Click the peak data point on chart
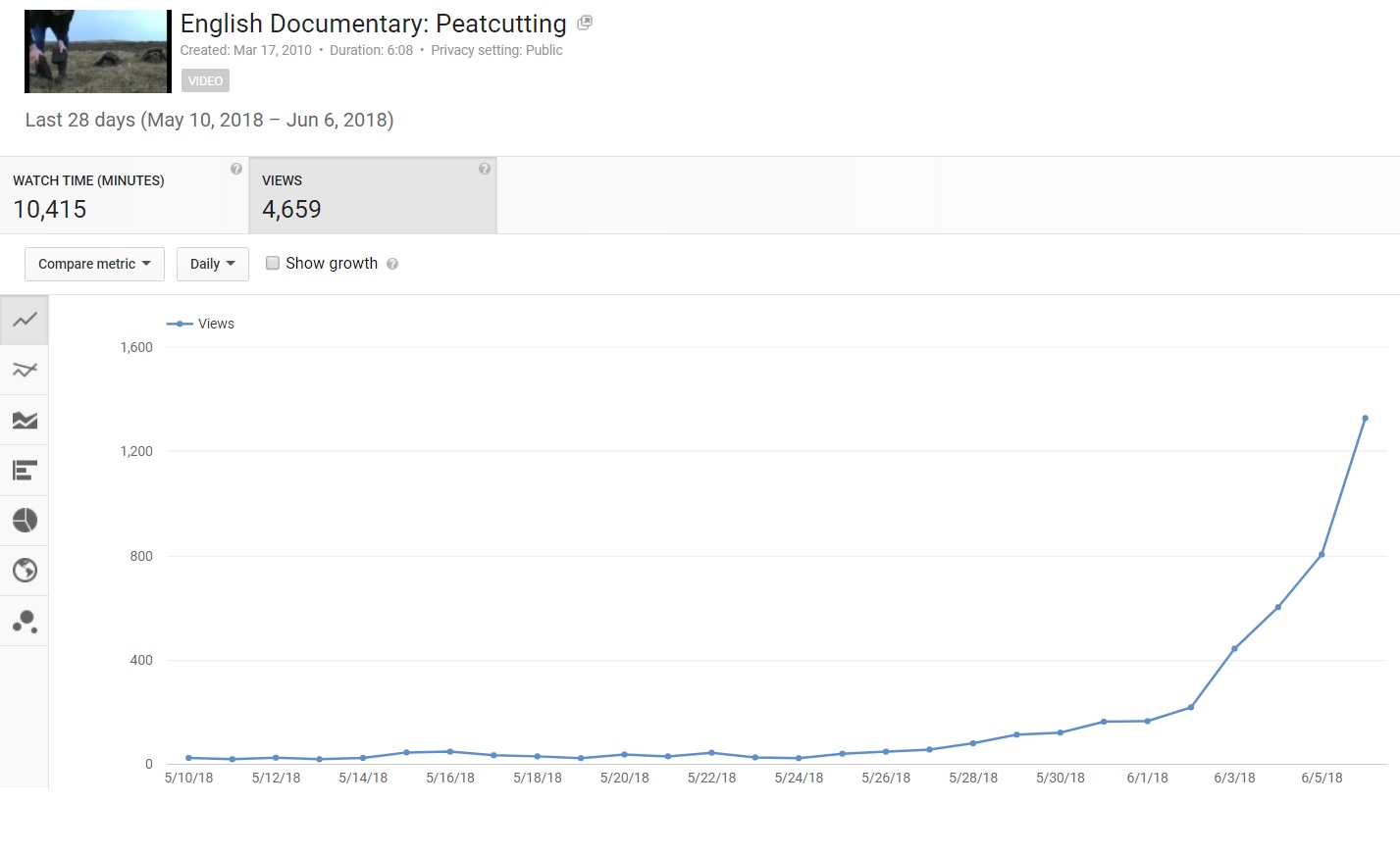1400x856 pixels. click(x=1365, y=419)
